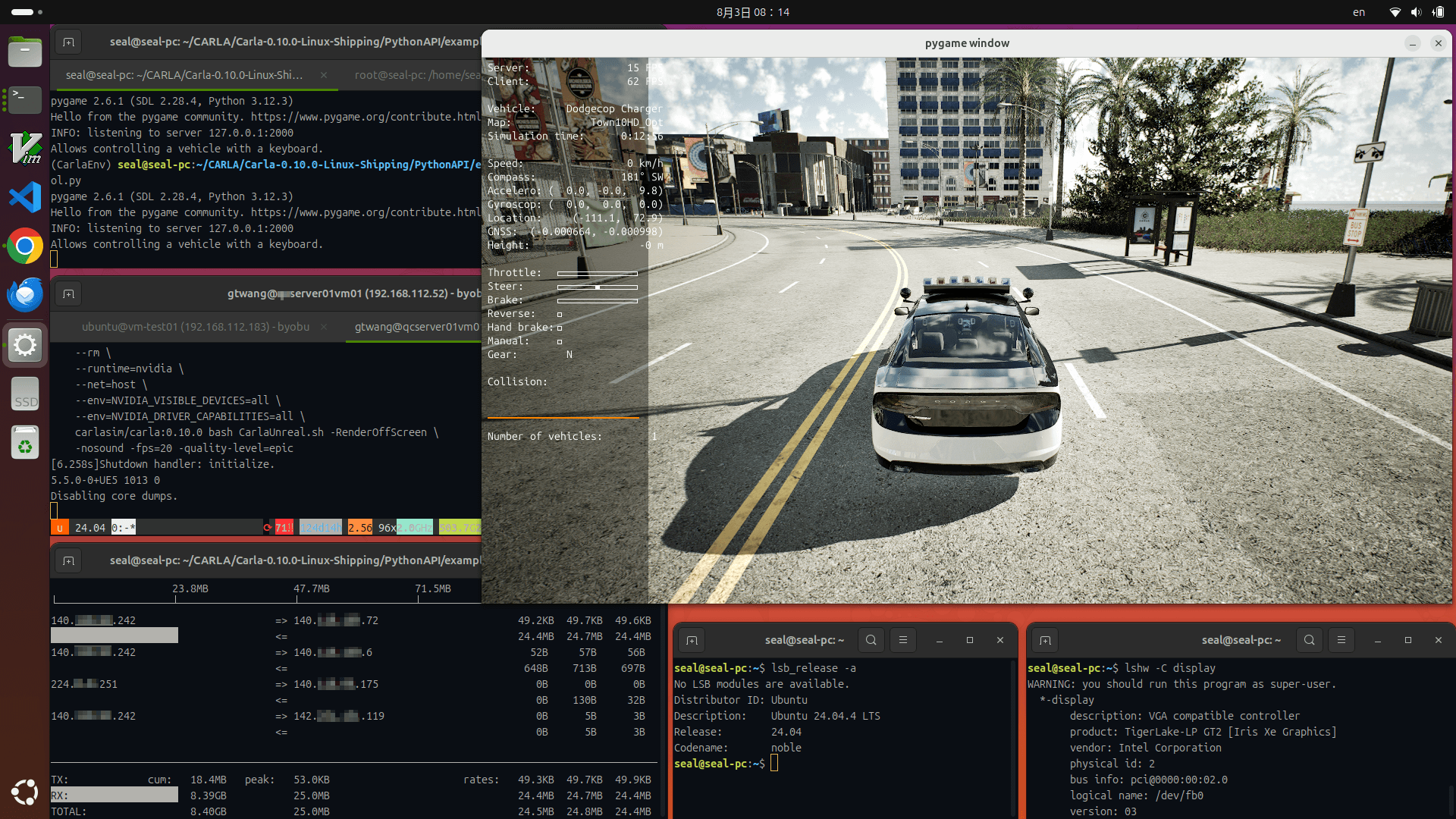This screenshot has height=819, width=1456.
Task: Open Trash from the dock
Action: [25, 442]
